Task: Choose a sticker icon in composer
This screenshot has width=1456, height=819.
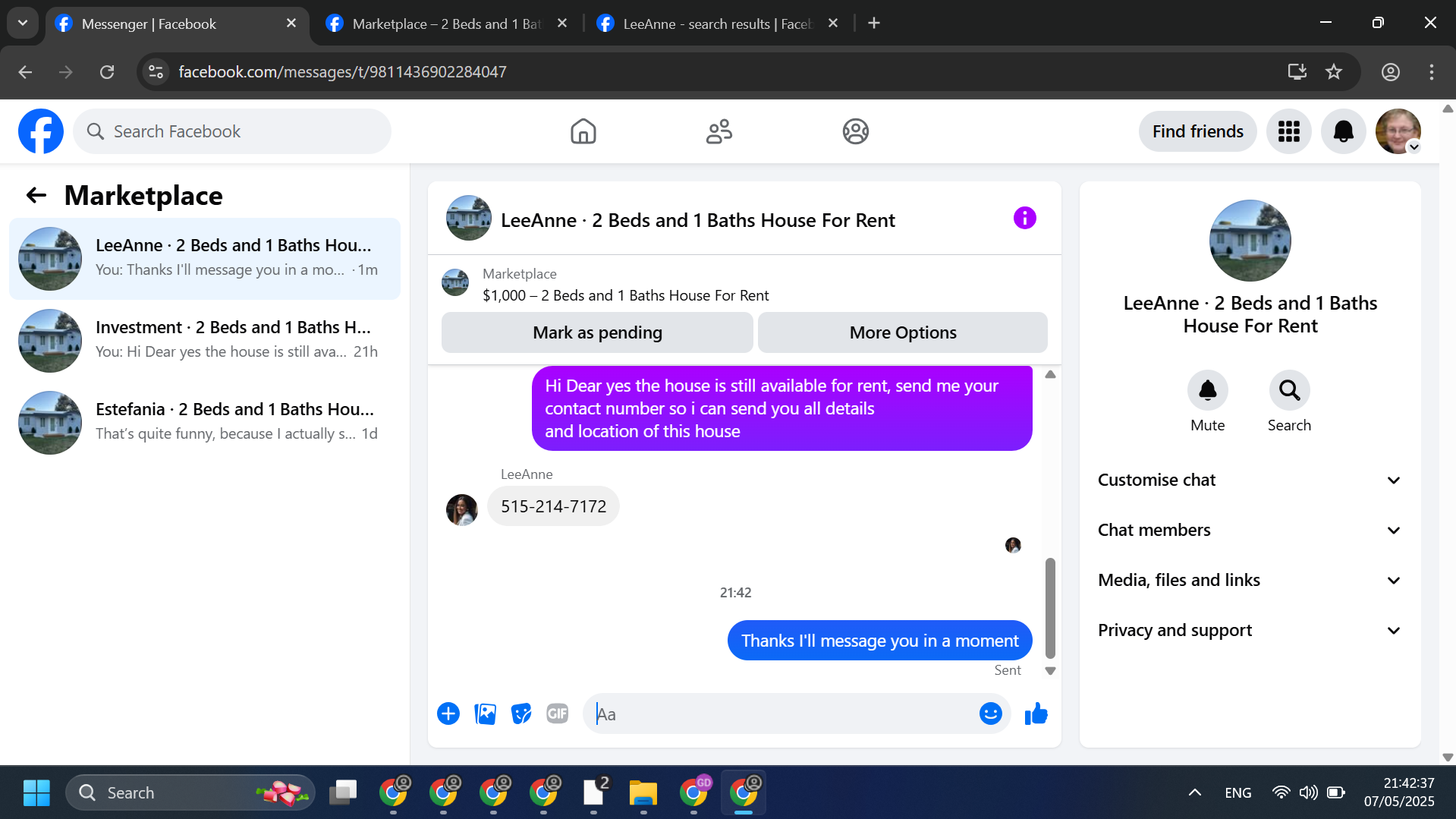Action: 521,713
